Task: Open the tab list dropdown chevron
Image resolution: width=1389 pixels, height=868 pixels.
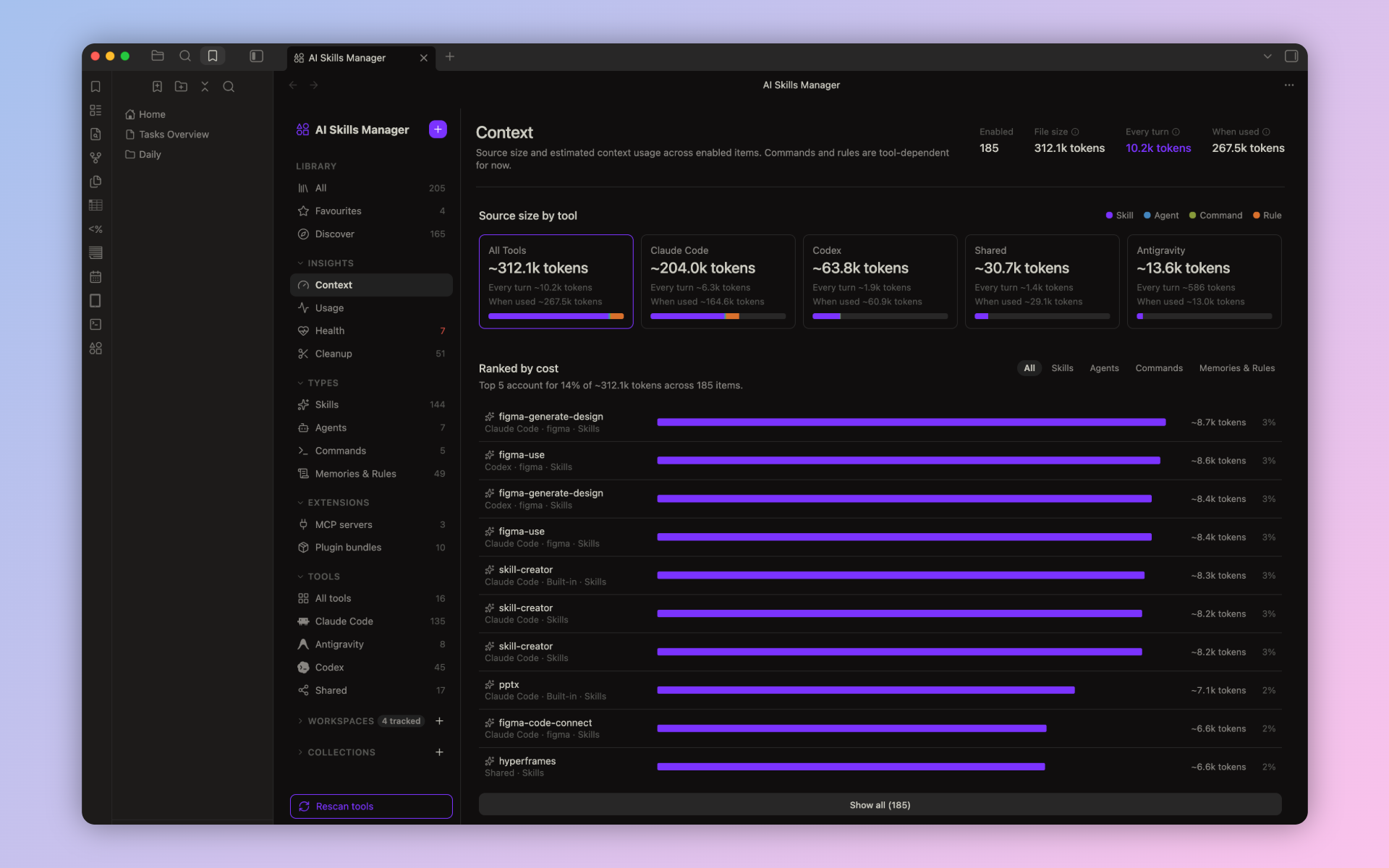Action: coord(1267,56)
